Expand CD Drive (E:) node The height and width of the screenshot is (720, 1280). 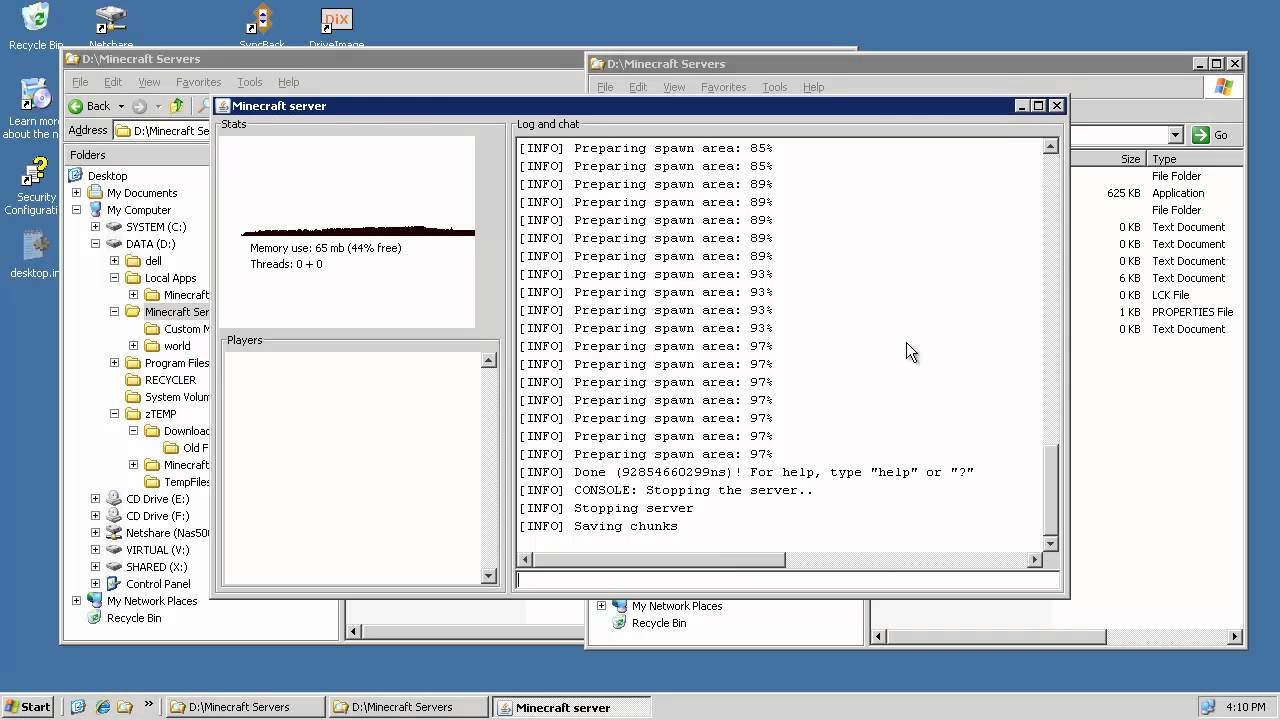pos(95,499)
